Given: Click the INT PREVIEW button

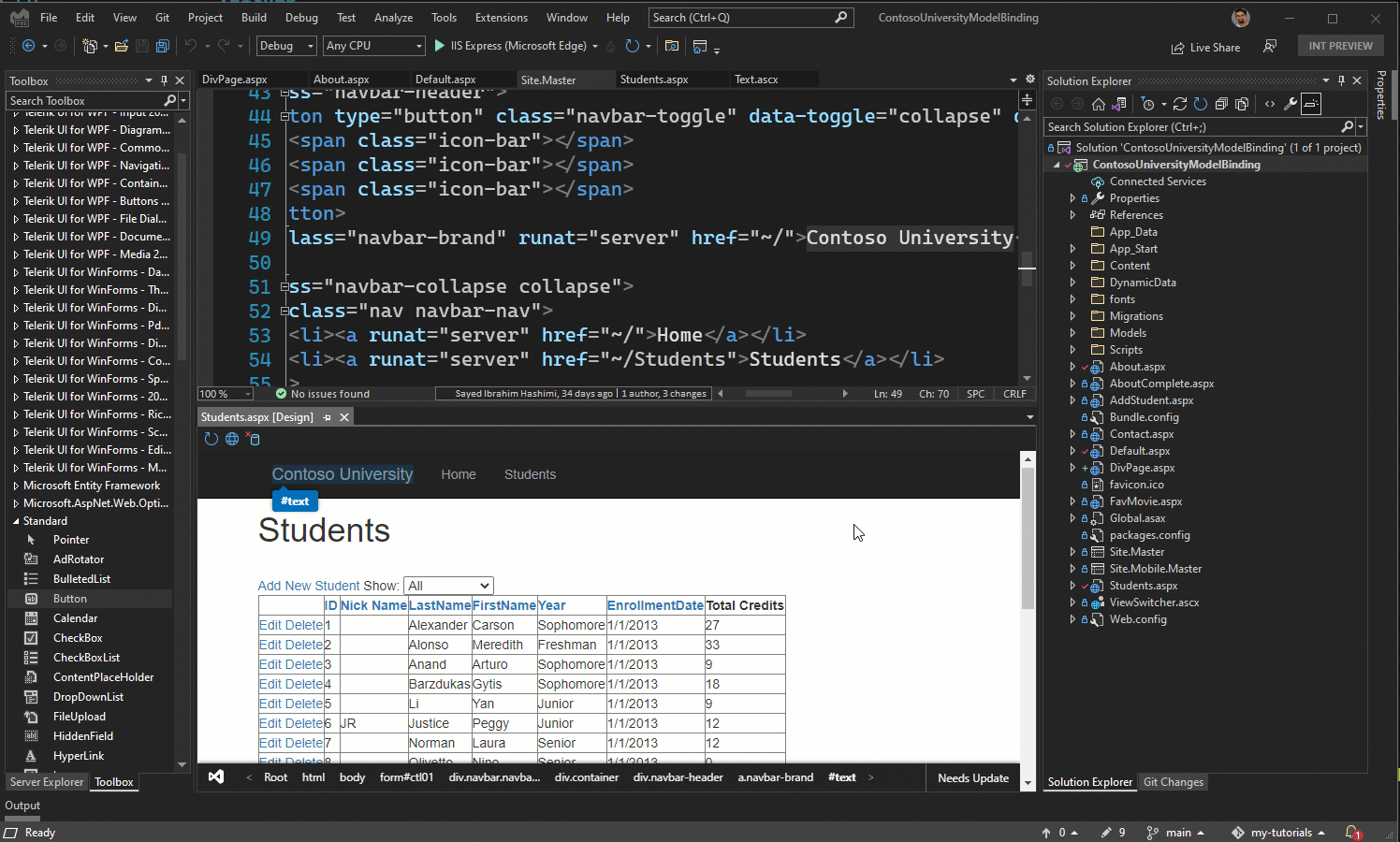Looking at the screenshot, I should (x=1340, y=46).
